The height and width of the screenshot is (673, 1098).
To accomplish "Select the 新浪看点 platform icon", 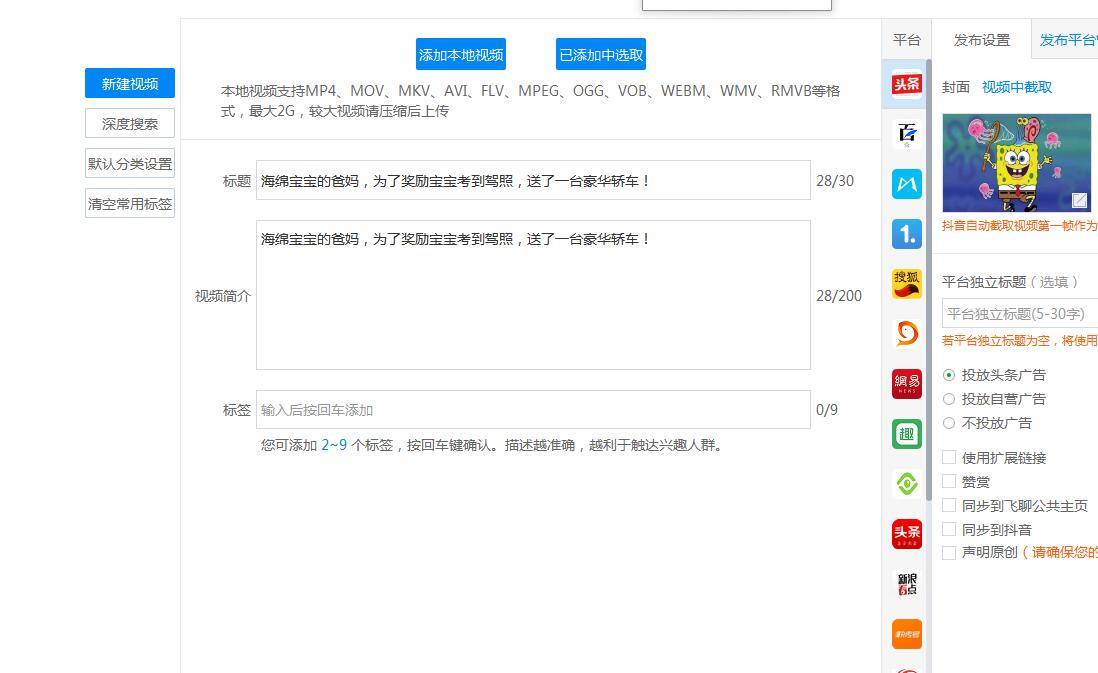I will click(x=906, y=583).
